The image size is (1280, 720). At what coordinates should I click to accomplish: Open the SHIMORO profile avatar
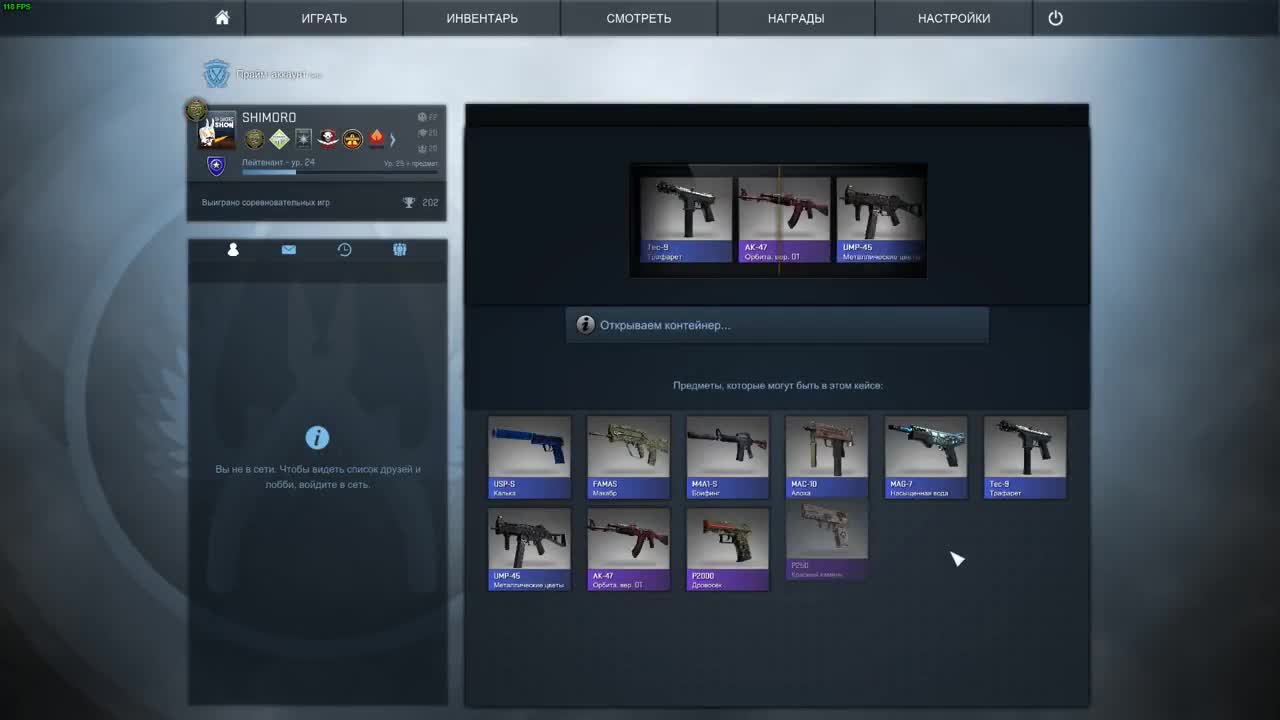(217, 130)
